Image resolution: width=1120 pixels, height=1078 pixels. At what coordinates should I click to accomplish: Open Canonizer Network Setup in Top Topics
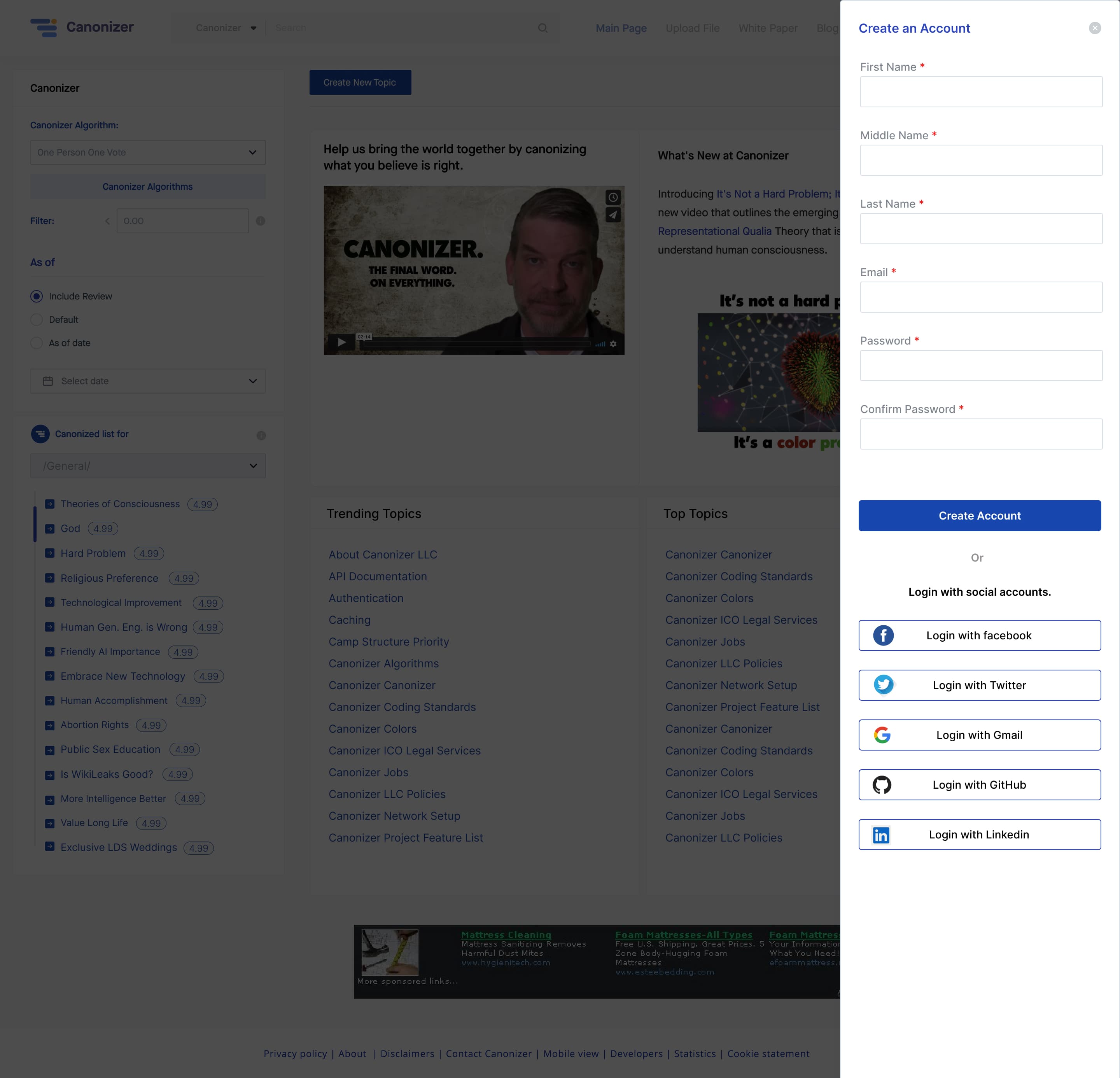point(730,685)
